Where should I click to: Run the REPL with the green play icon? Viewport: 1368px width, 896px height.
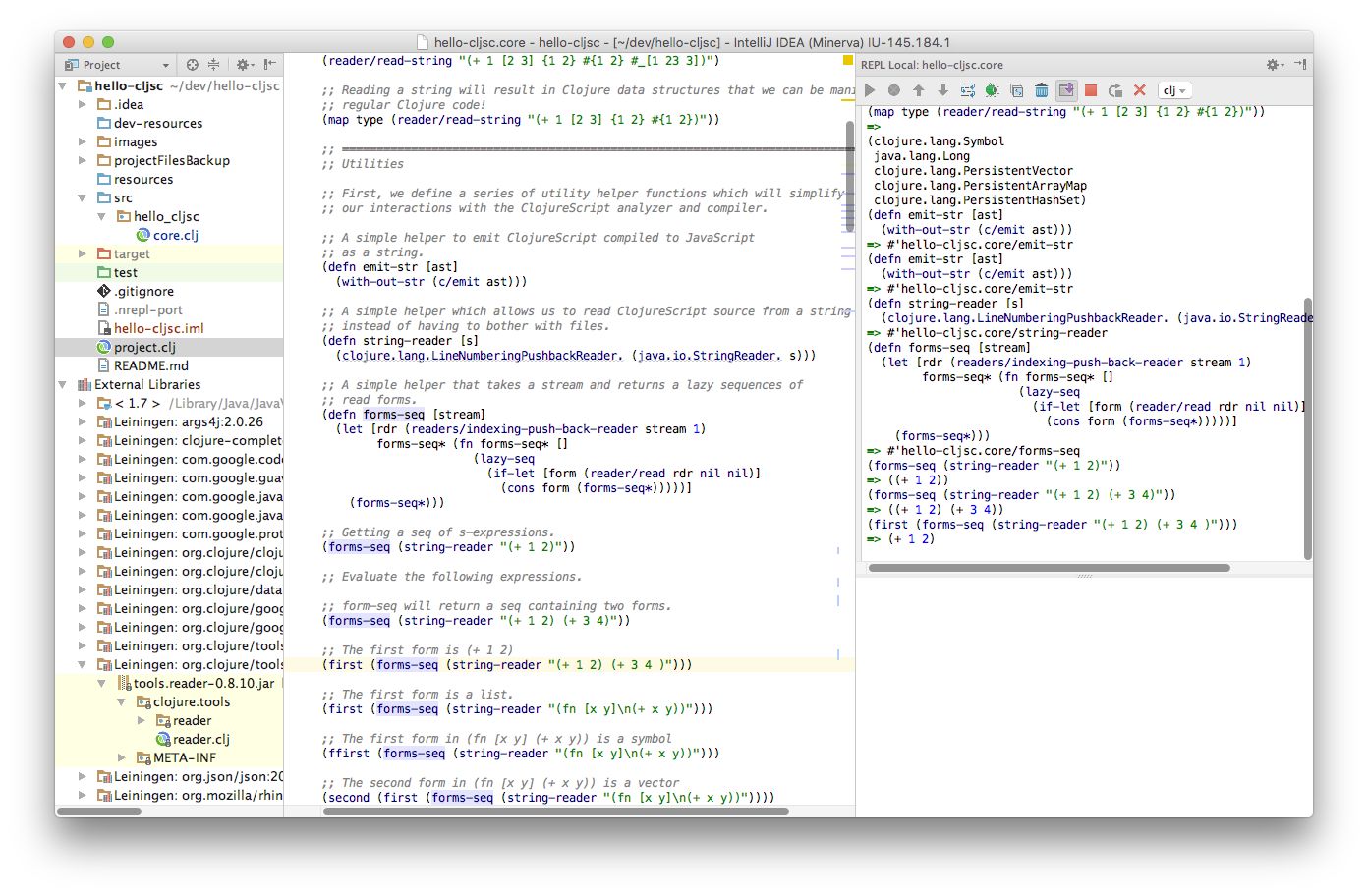pyautogui.click(x=870, y=89)
